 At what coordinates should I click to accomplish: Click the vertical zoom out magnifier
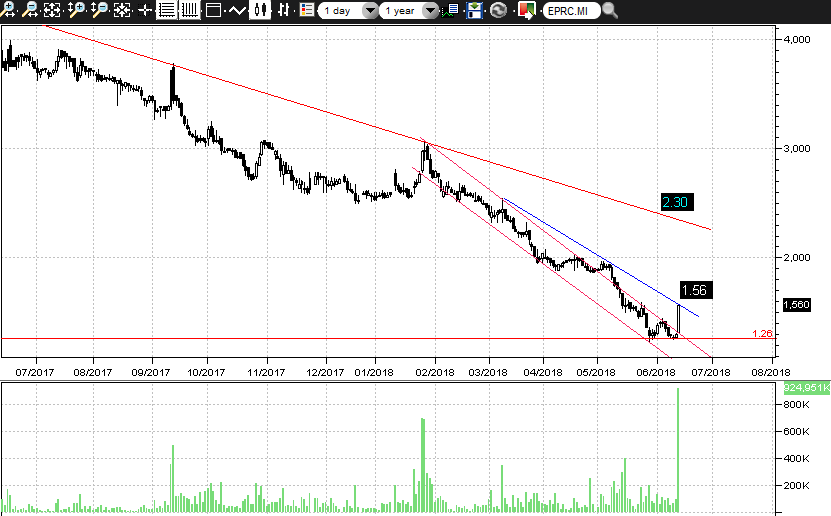[x=99, y=9]
